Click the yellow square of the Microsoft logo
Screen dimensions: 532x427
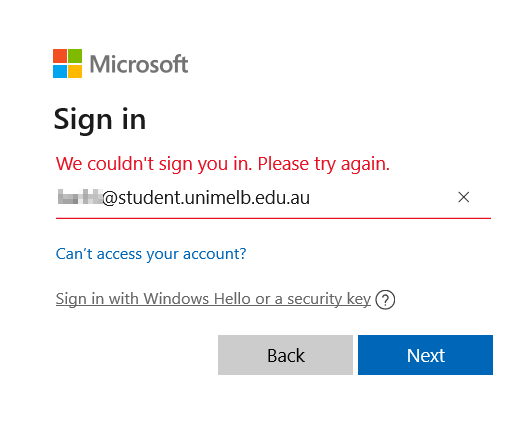(75, 71)
